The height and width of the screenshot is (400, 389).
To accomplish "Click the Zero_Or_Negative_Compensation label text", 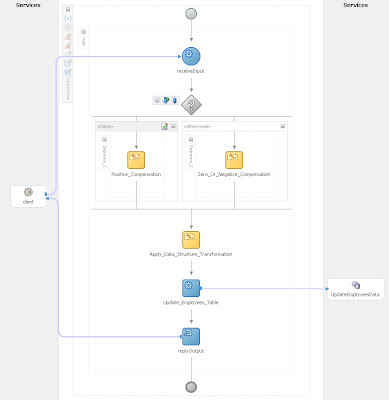I will coord(234,174).
